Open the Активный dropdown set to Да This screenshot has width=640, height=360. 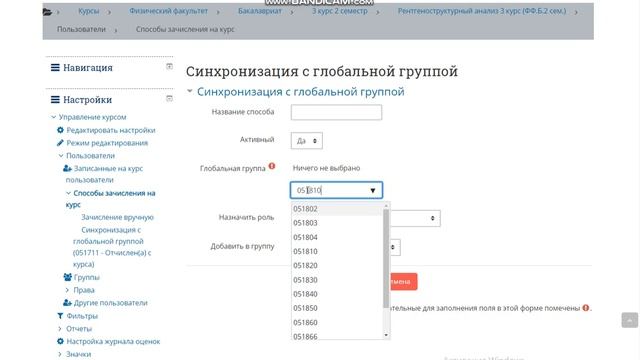(307, 140)
